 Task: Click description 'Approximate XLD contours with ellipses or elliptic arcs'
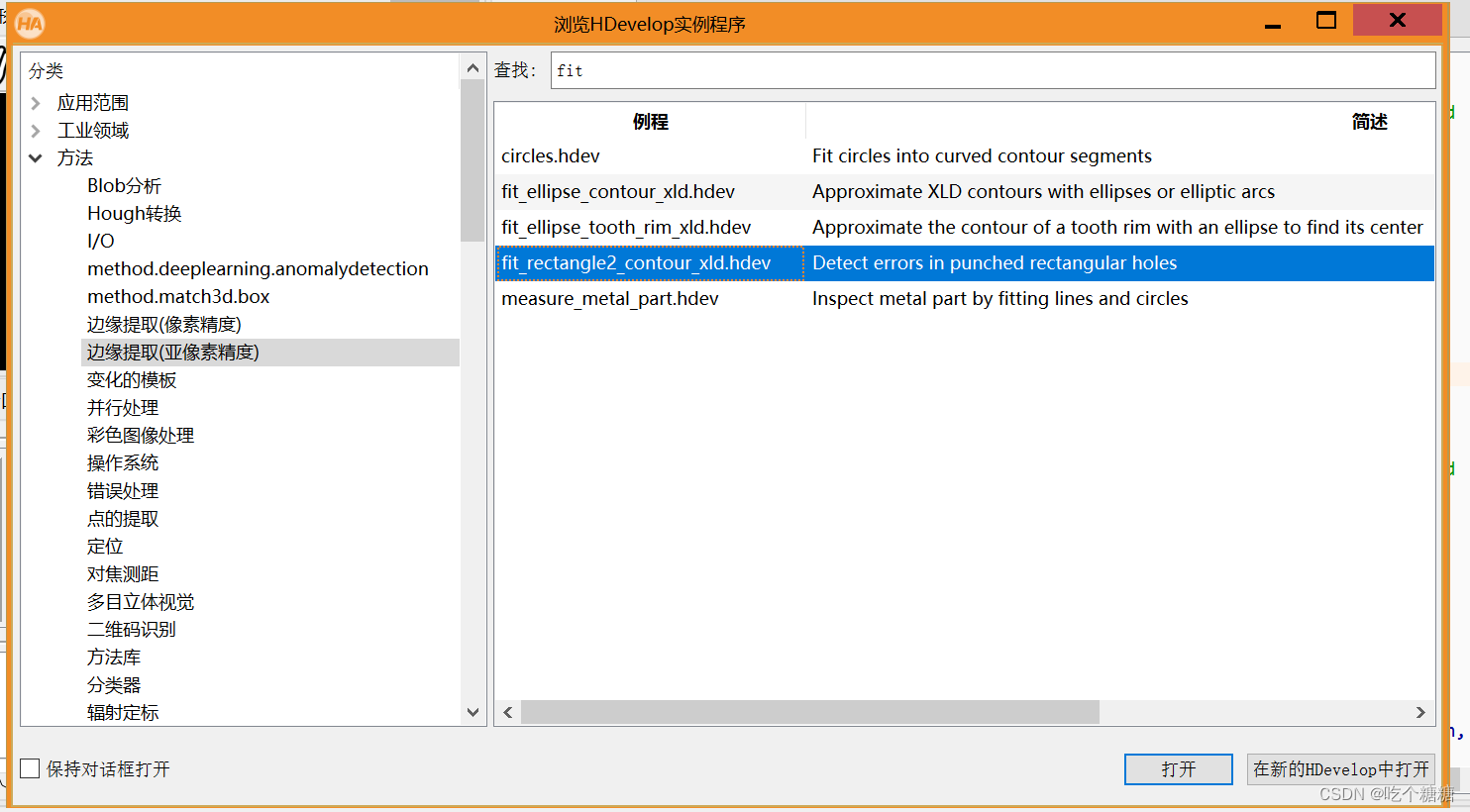(x=1043, y=192)
